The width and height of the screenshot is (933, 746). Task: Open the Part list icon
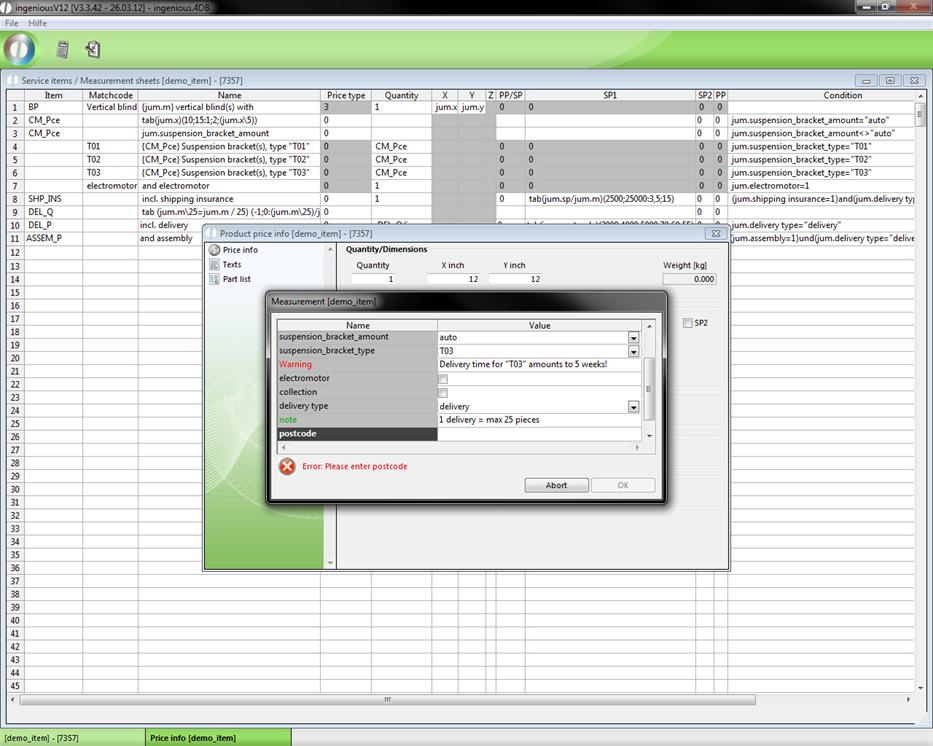214,279
